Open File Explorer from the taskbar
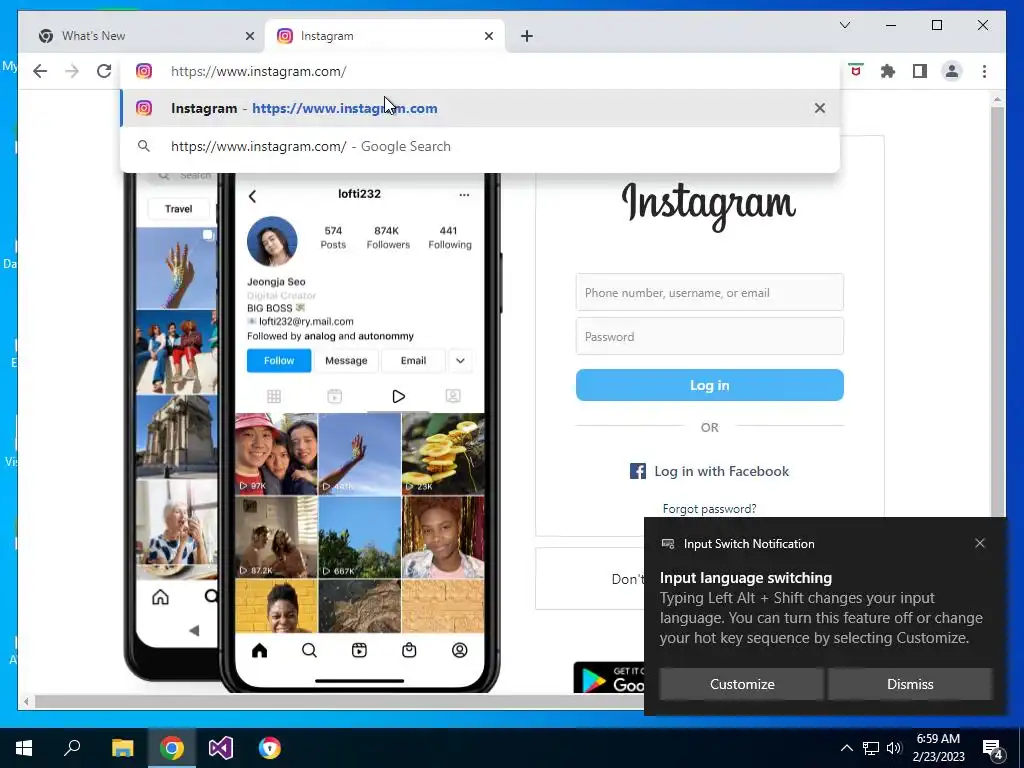 [122, 748]
